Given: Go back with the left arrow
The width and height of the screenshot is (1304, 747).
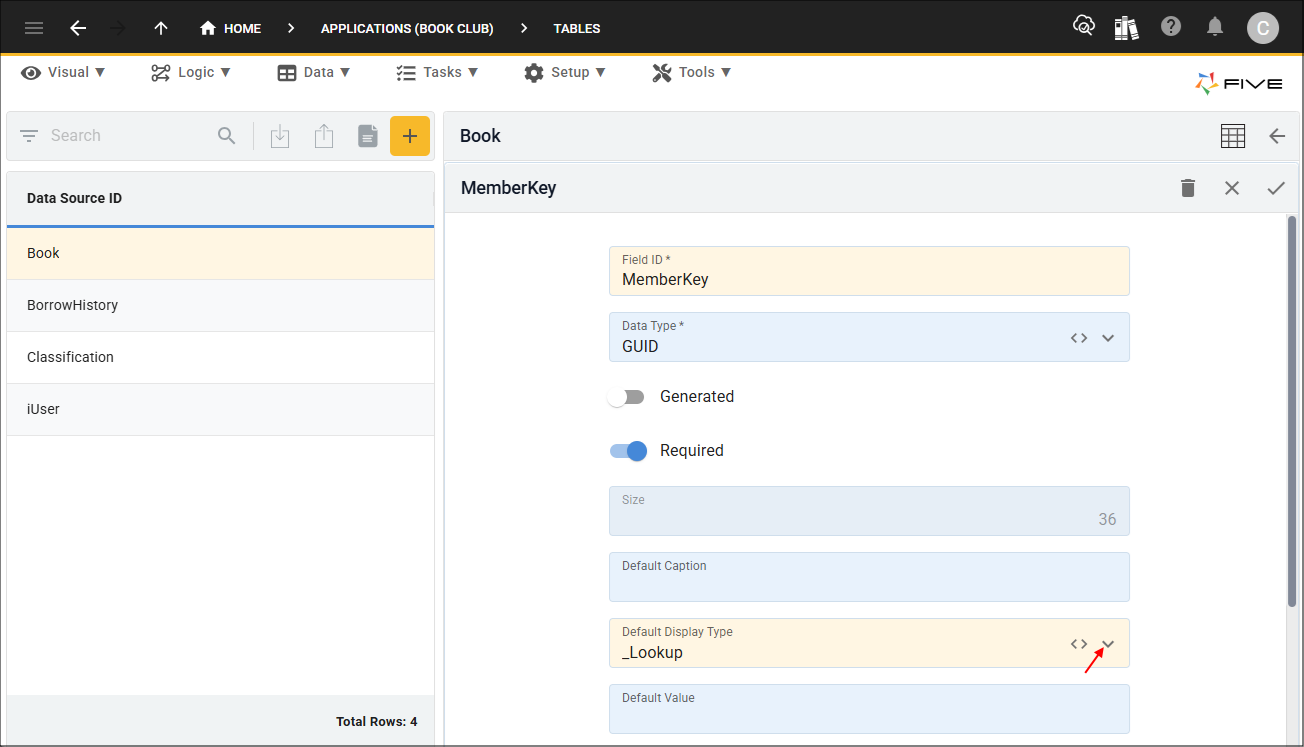Looking at the screenshot, I should pos(78,28).
